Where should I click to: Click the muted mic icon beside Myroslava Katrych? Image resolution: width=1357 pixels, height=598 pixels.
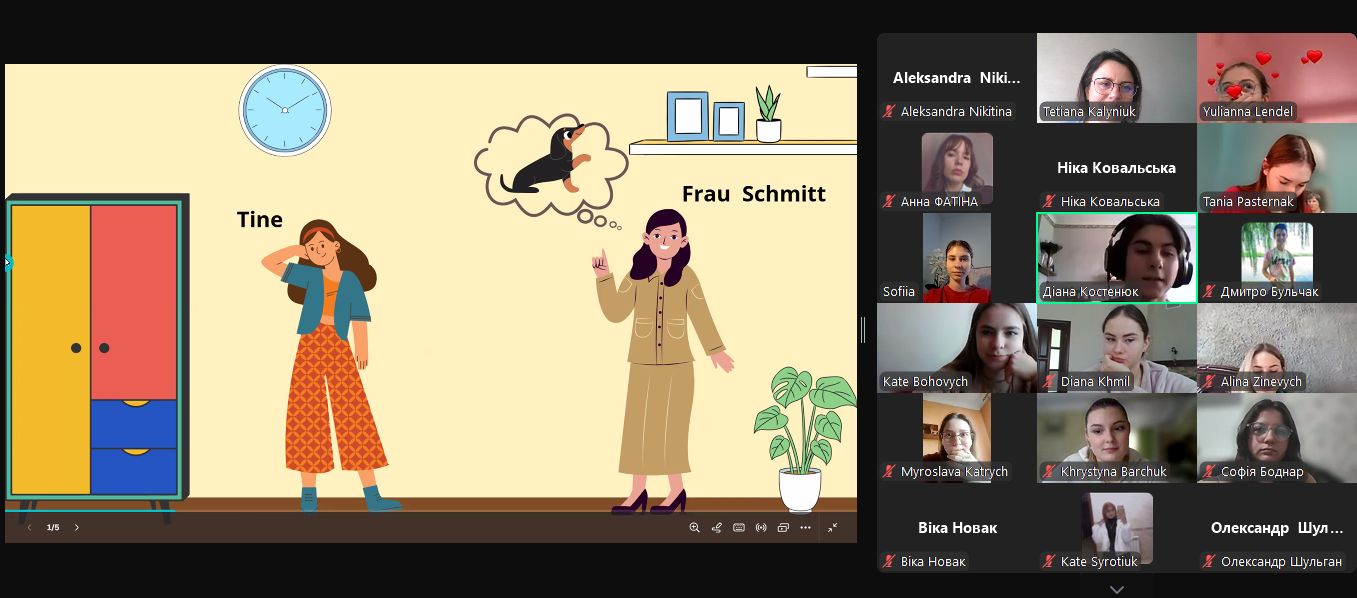tap(889, 471)
